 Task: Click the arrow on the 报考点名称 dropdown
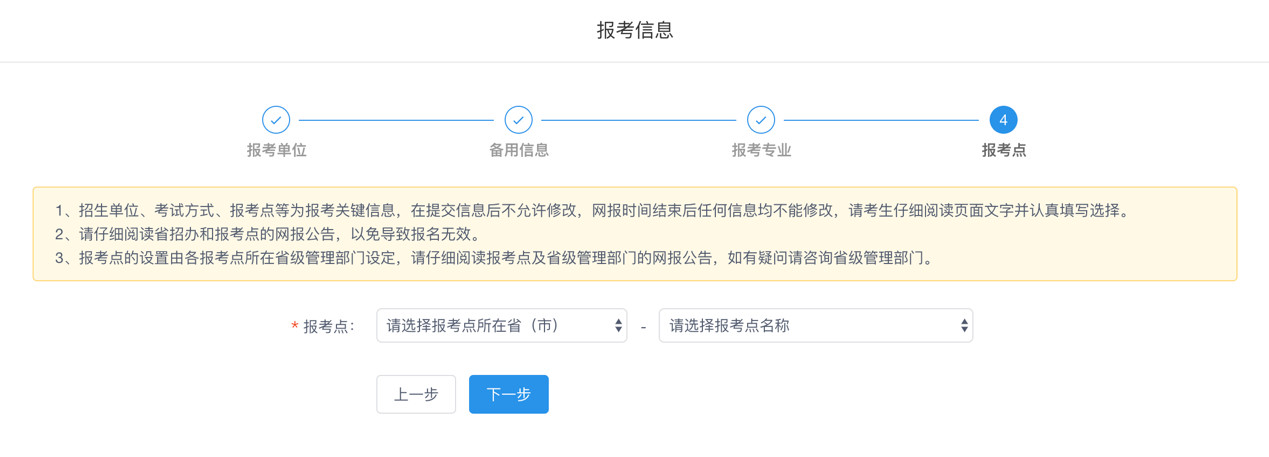tap(964, 326)
